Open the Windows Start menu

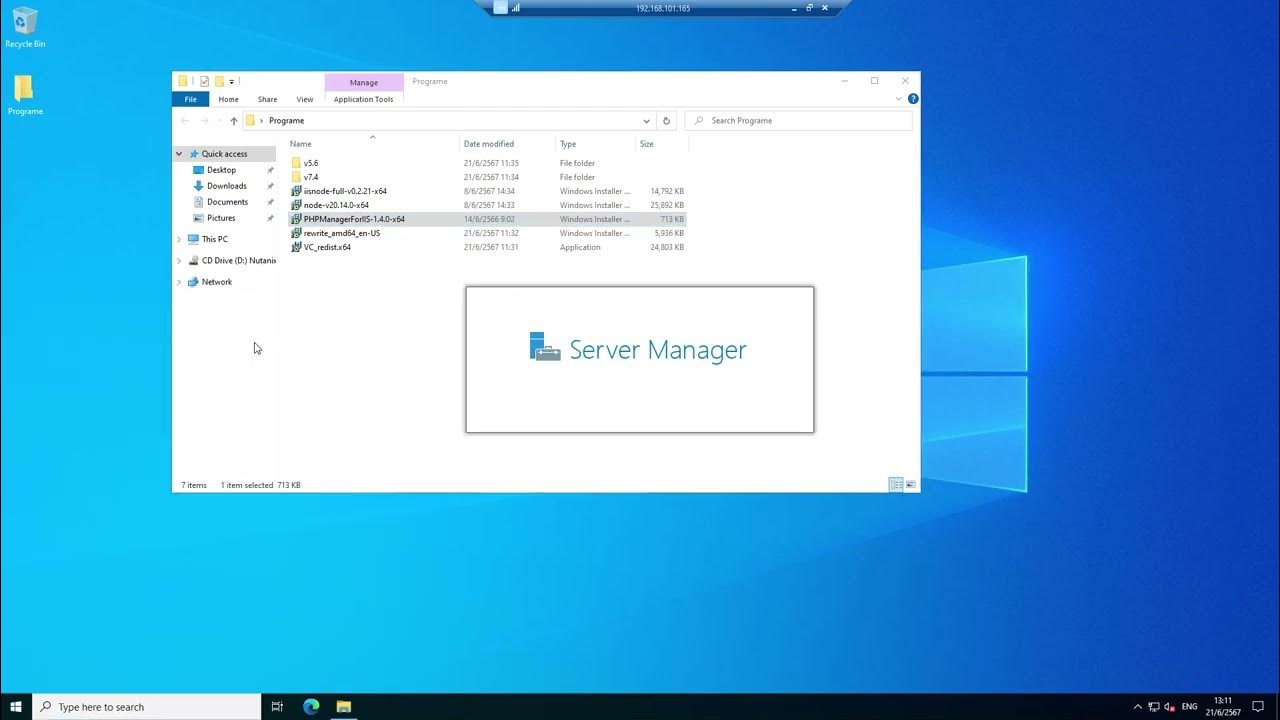(x=16, y=707)
